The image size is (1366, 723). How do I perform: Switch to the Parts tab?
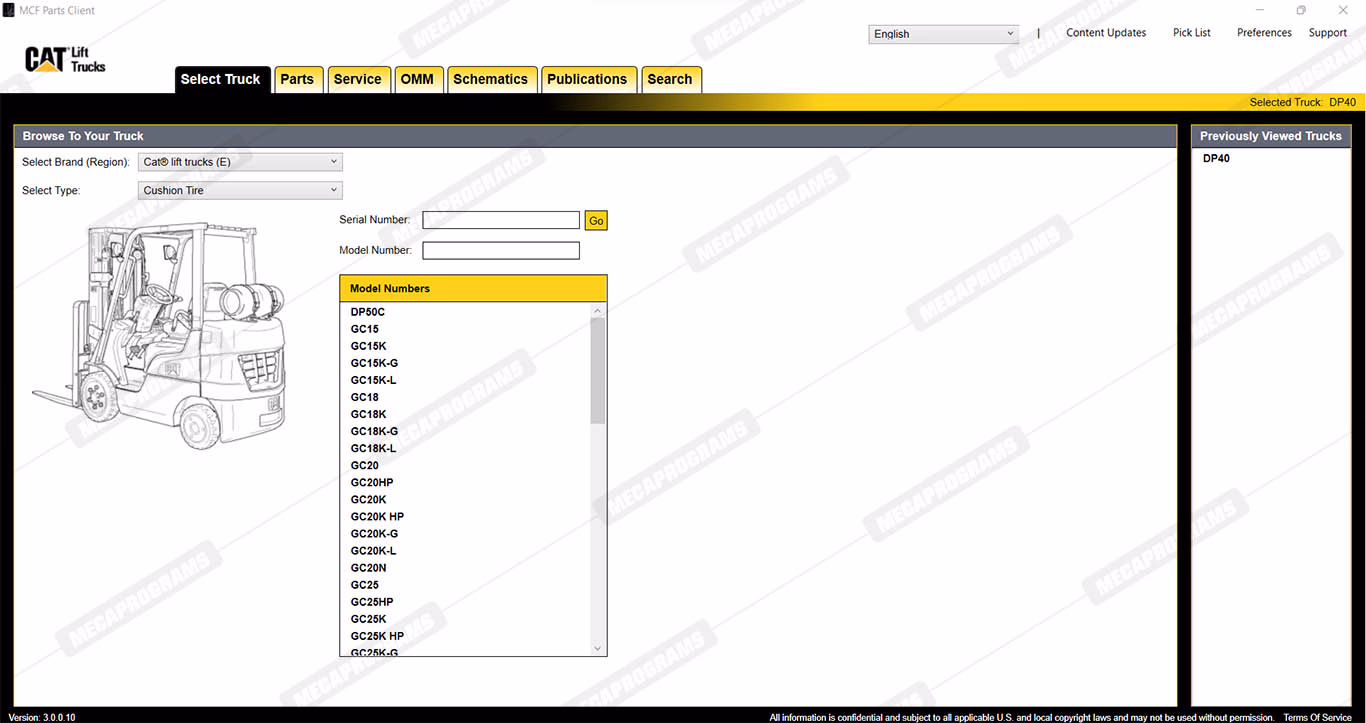tap(297, 80)
